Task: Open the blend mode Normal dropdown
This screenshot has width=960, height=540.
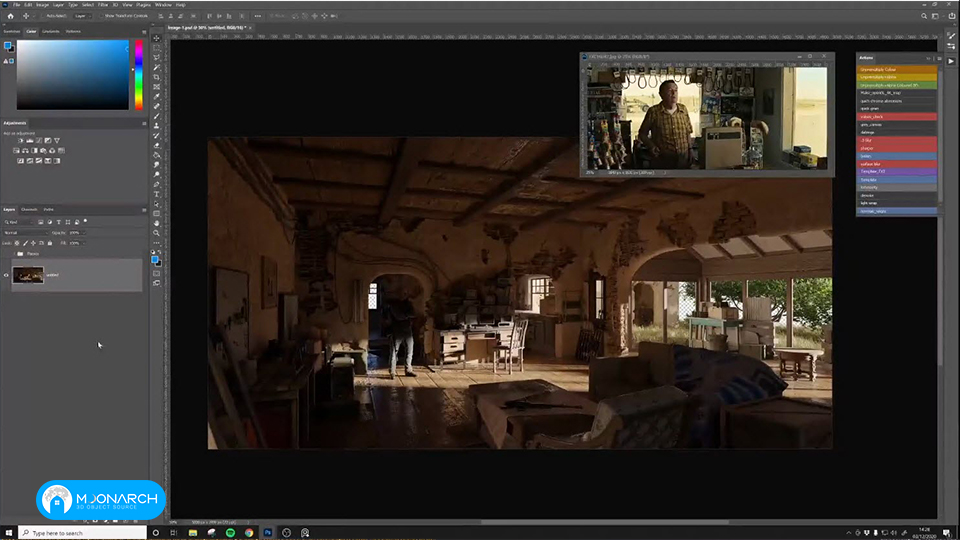Action: coord(25,233)
